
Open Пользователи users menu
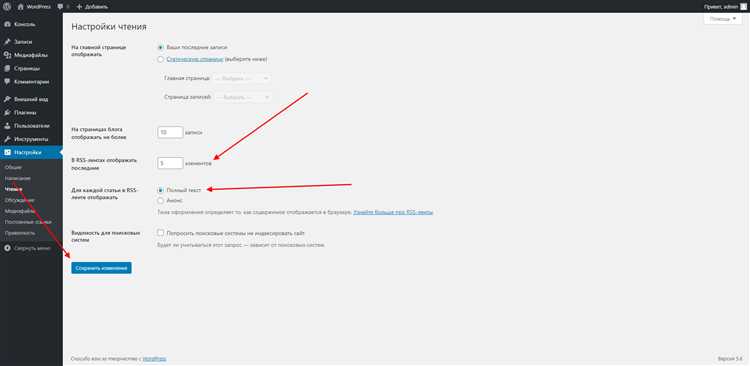point(31,126)
